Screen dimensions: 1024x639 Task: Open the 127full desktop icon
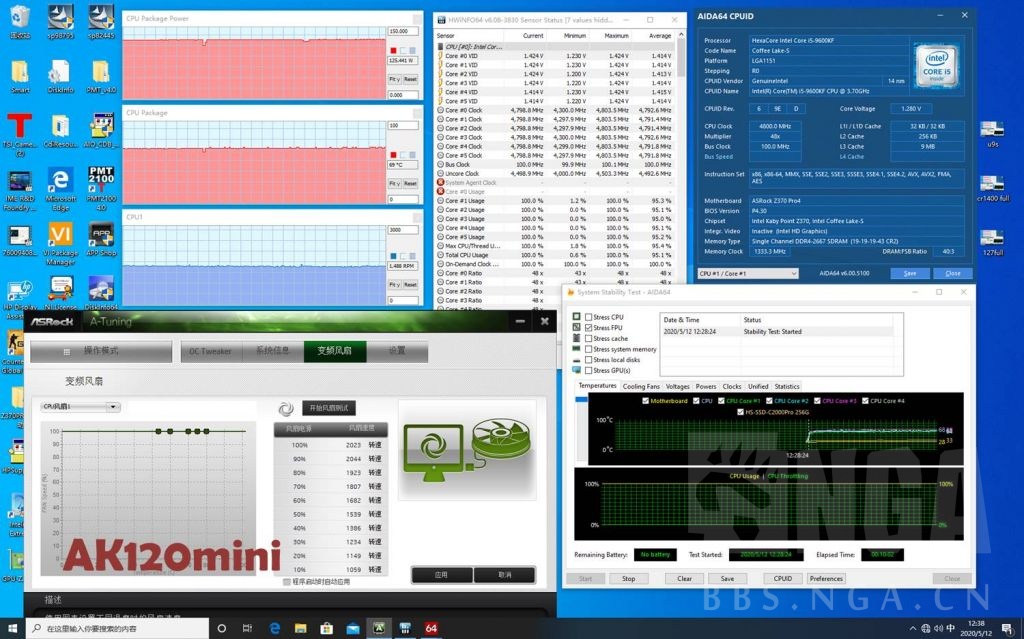click(x=992, y=241)
